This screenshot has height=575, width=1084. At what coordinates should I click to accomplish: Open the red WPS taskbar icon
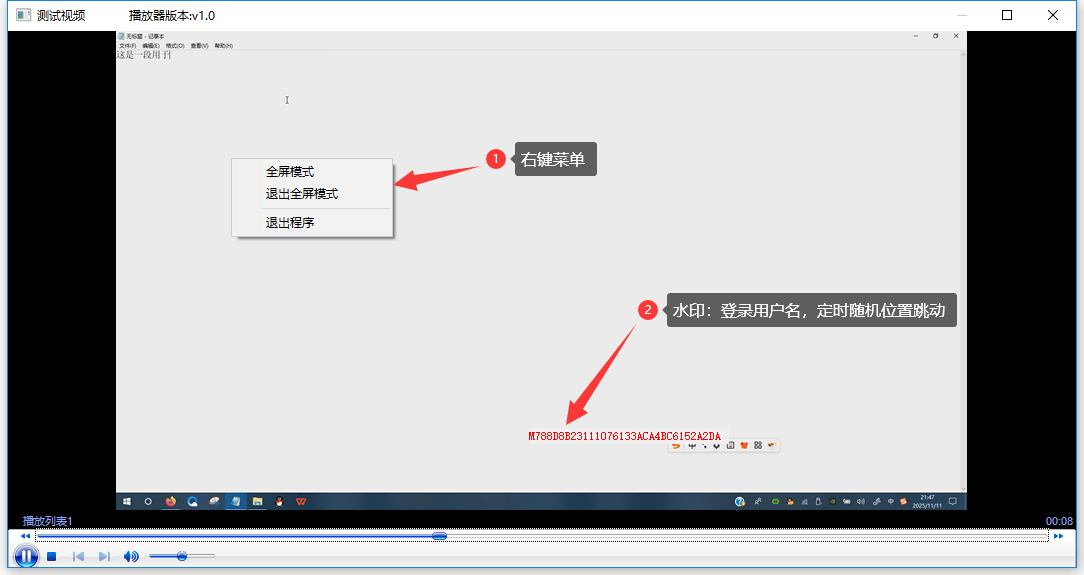coord(301,502)
